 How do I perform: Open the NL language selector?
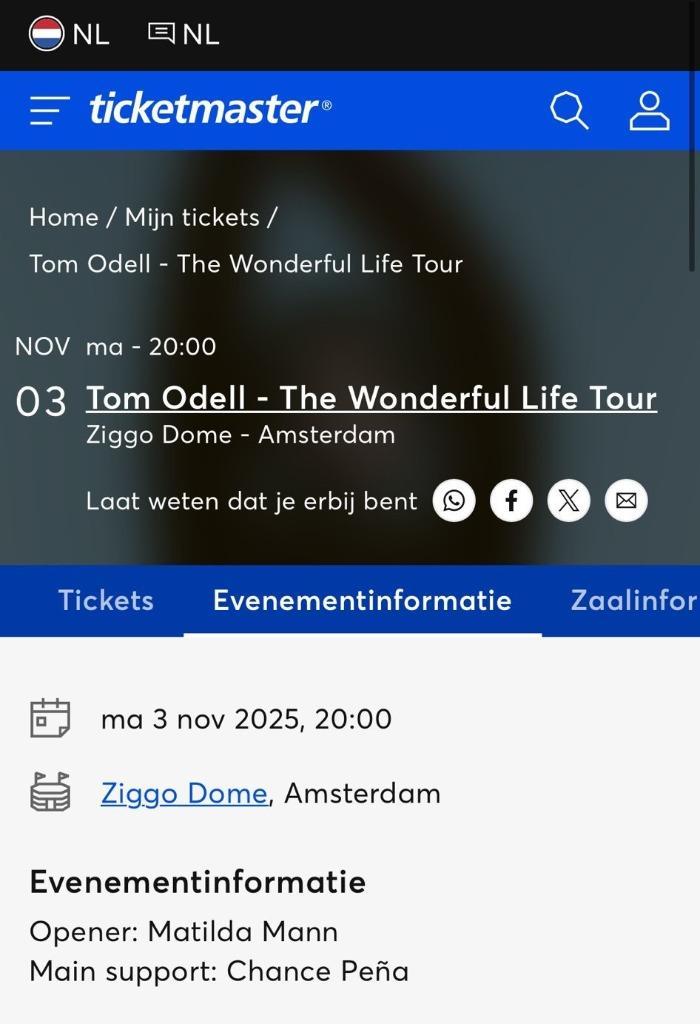pos(183,34)
